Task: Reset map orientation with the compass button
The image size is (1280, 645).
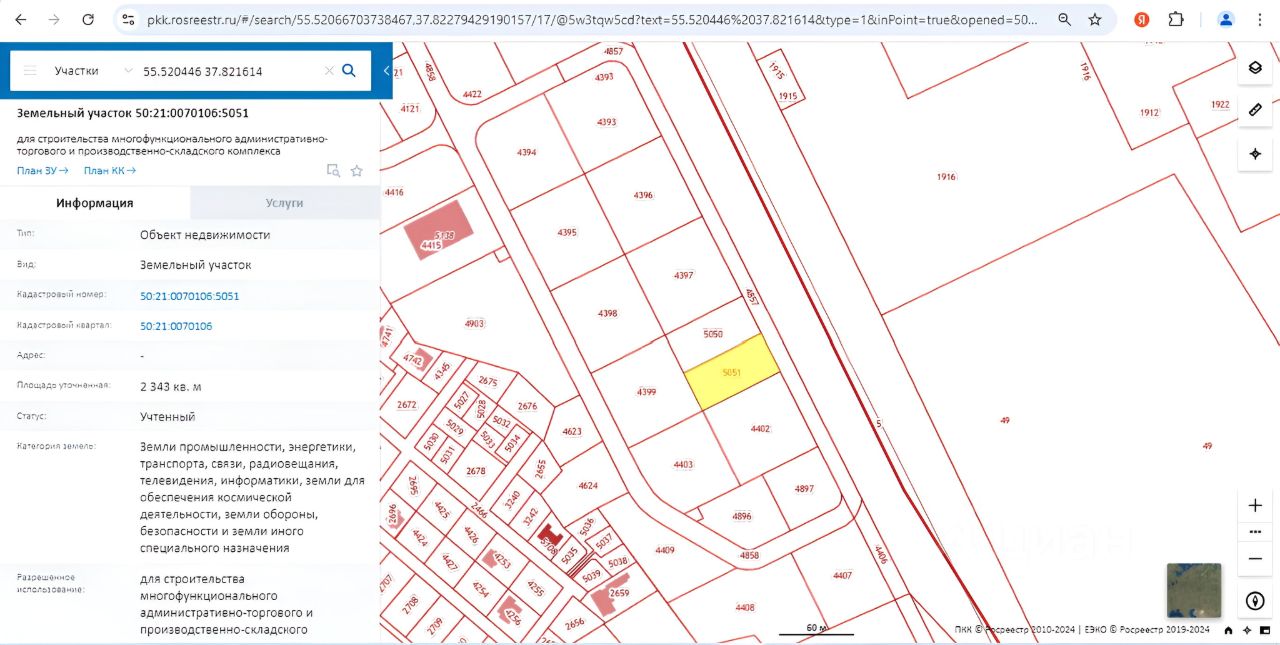Action: click(x=1255, y=602)
